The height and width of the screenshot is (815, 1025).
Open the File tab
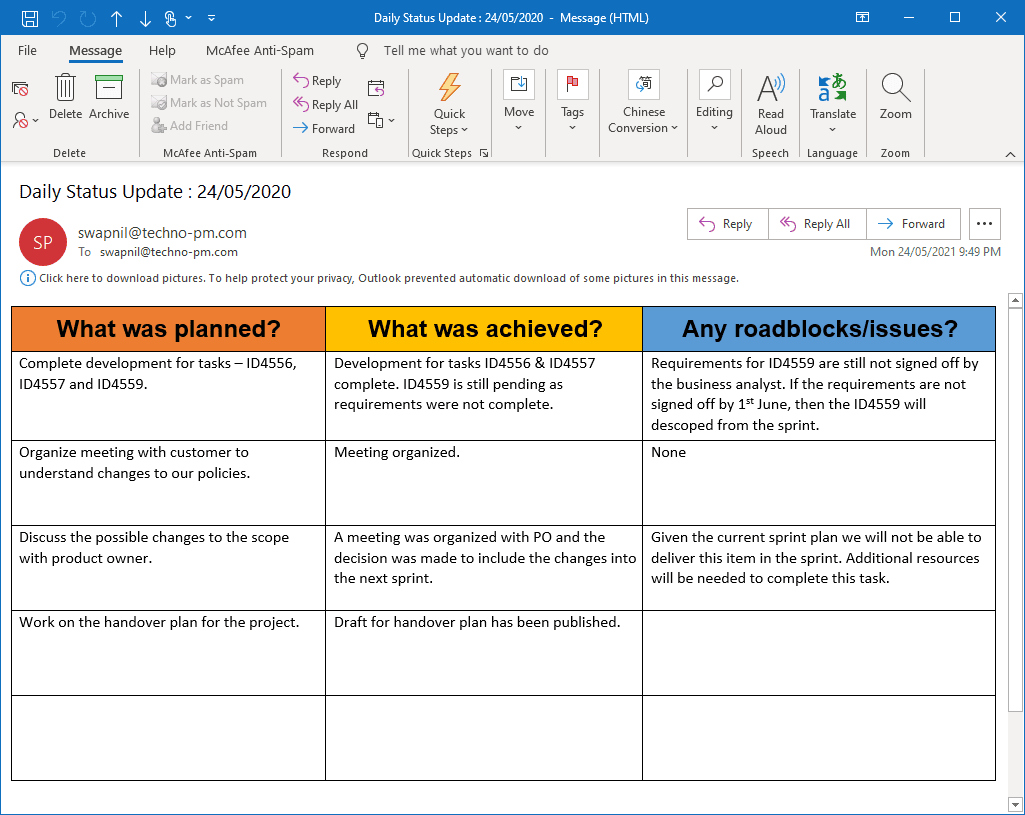click(27, 50)
